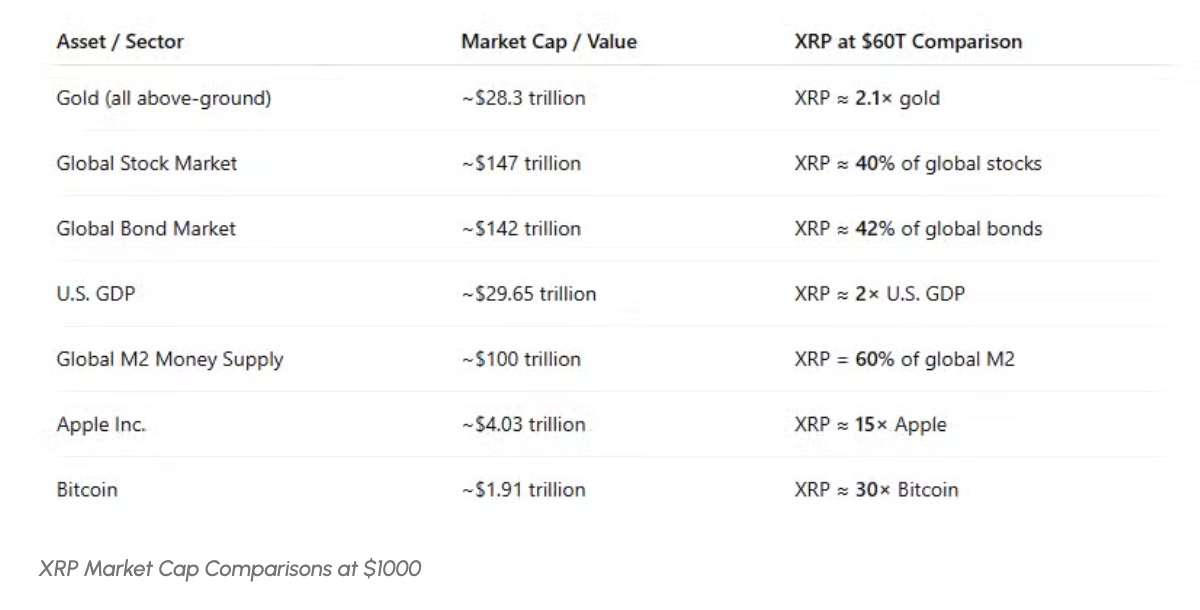The width and height of the screenshot is (1200, 610).
Task: Click the "Bitcoin" row label
Action: [x=87, y=489]
